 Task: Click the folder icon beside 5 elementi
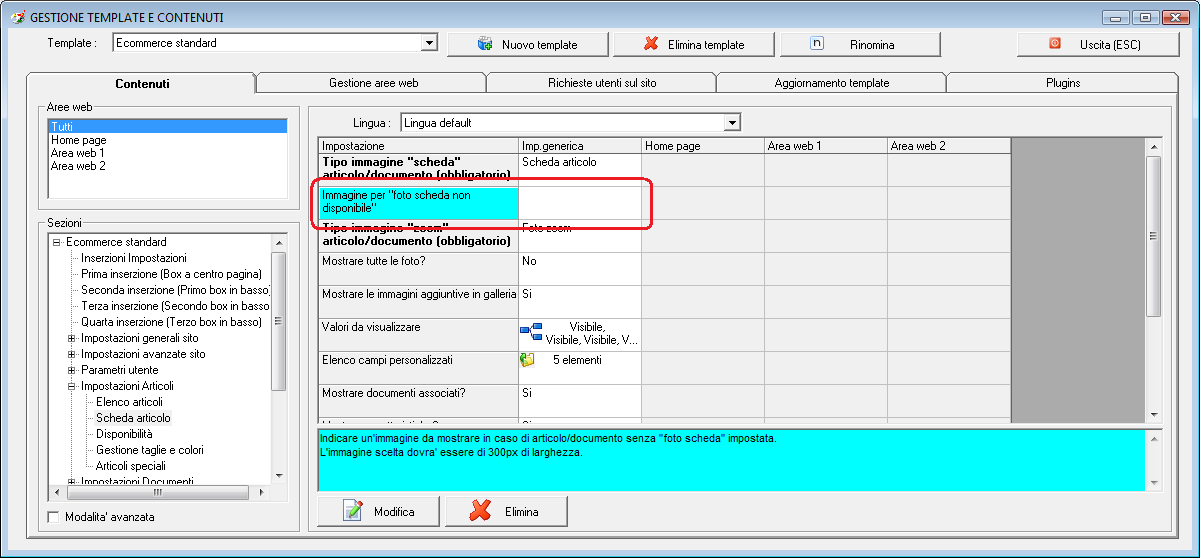(x=528, y=360)
